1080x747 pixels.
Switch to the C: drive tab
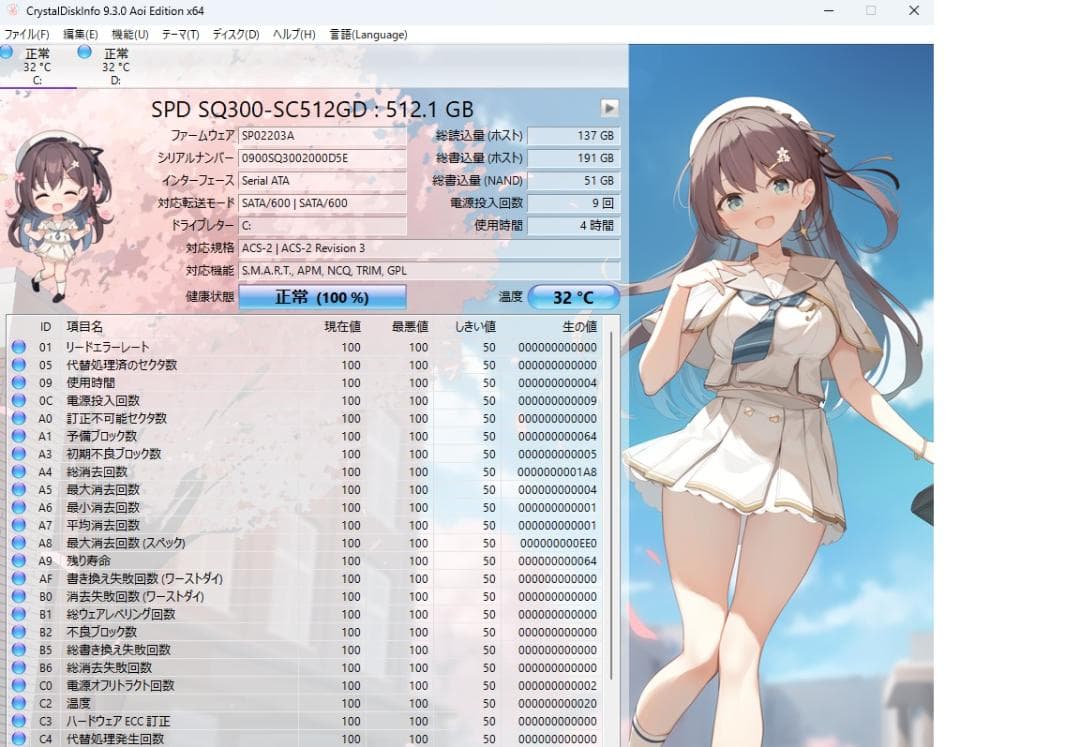(40, 65)
